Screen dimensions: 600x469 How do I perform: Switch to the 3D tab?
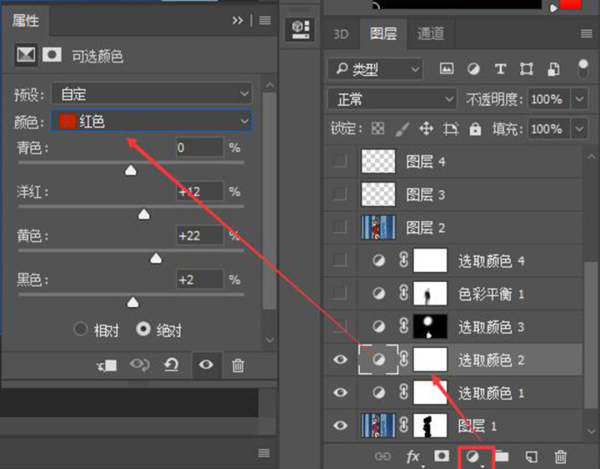coord(341,34)
